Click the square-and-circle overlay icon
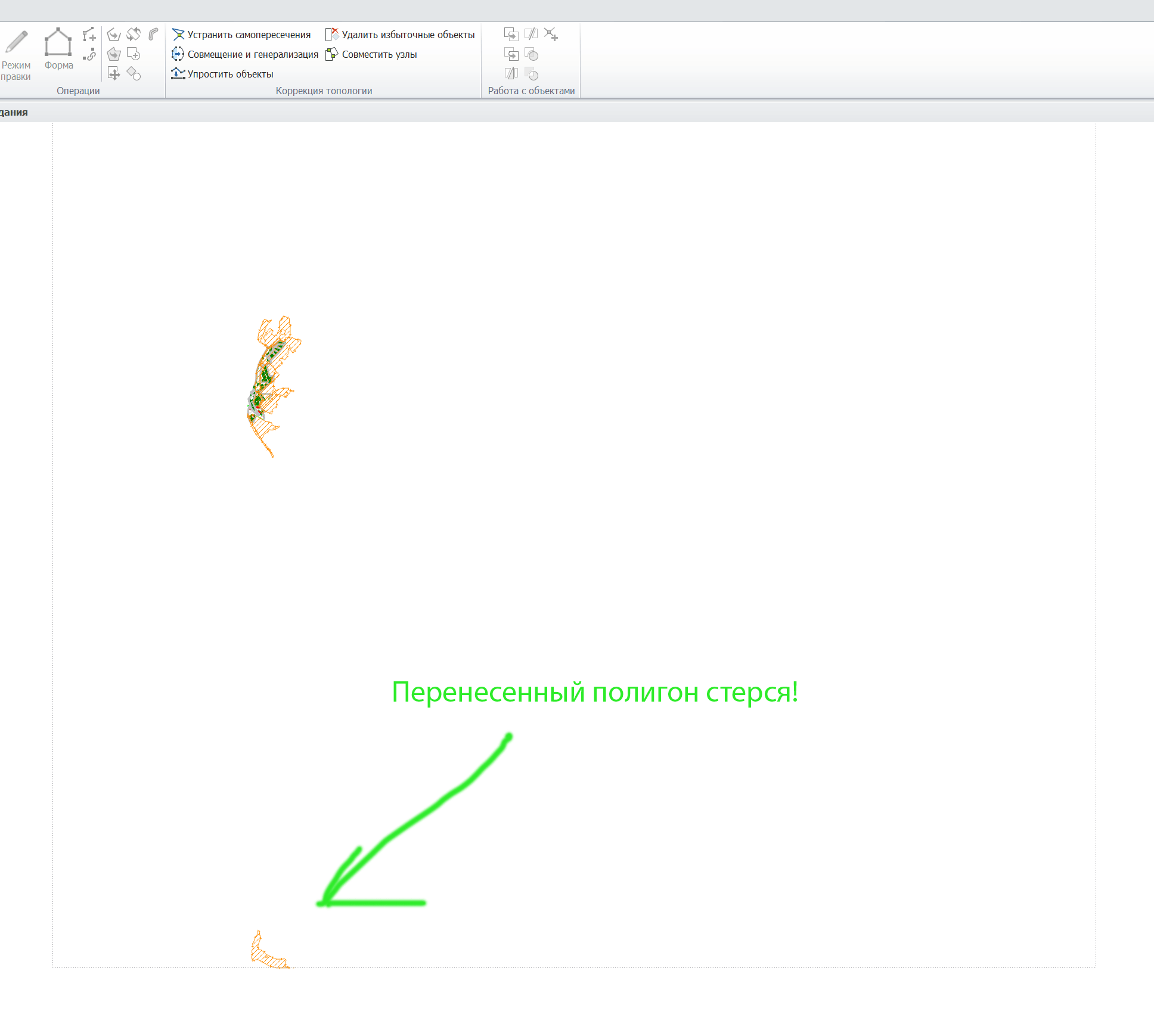This screenshot has width=1154, height=1036. point(531,54)
